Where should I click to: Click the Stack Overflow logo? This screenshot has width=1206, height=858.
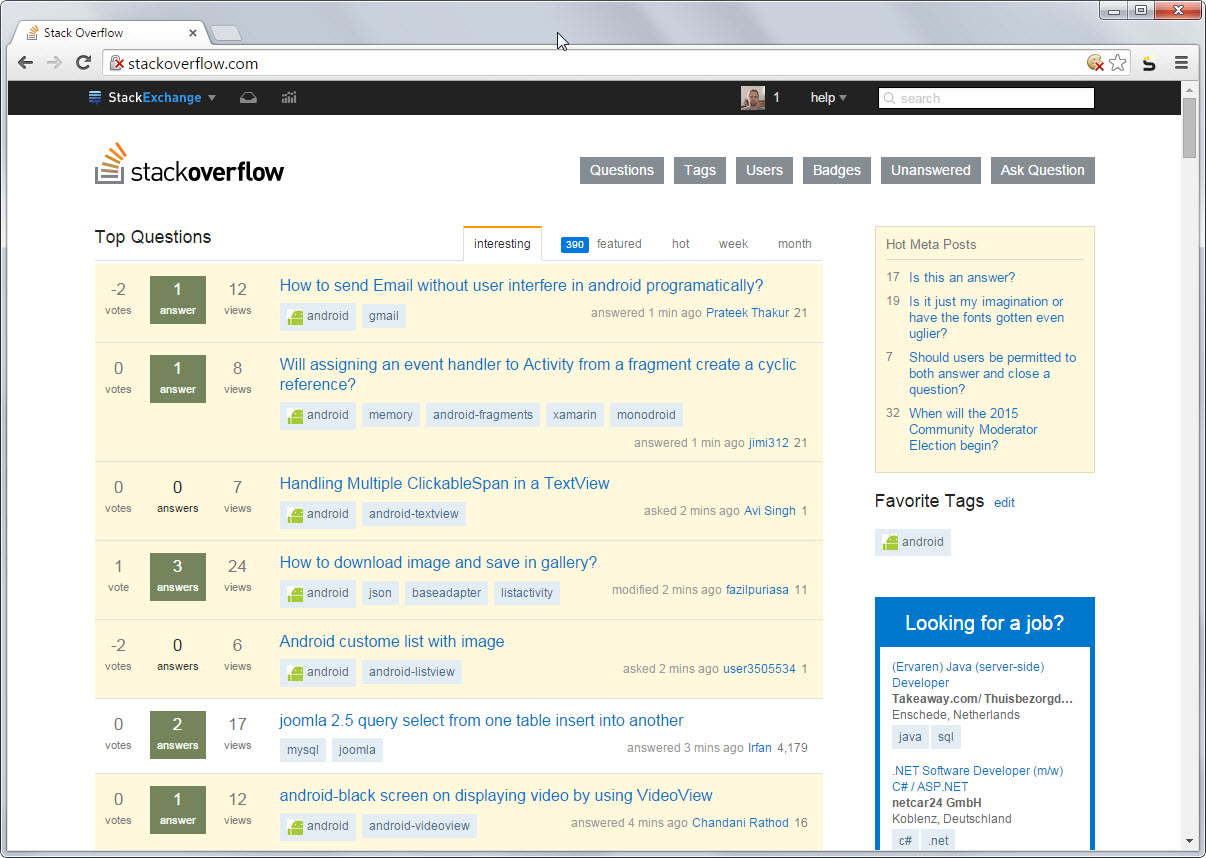pos(189,165)
